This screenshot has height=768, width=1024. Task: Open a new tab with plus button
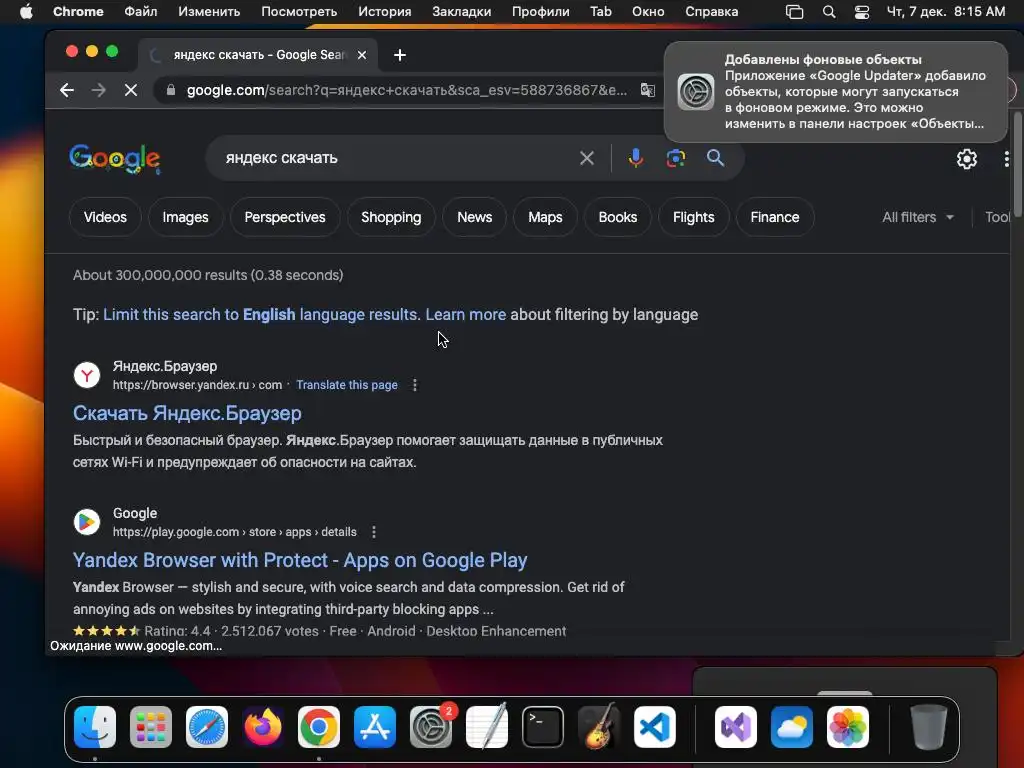coord(400,56)
